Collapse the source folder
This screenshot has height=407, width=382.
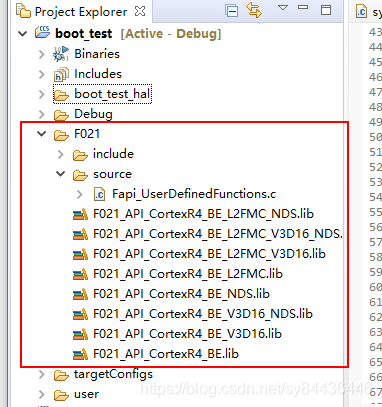[61, 174]
